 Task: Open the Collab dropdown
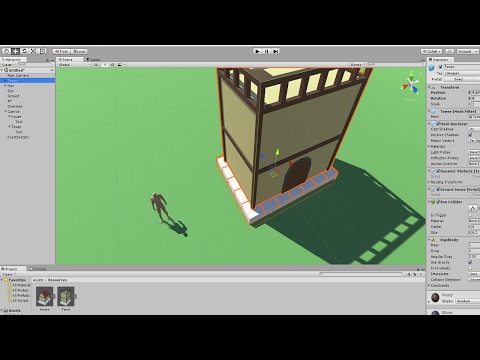(x=431, y=51)
